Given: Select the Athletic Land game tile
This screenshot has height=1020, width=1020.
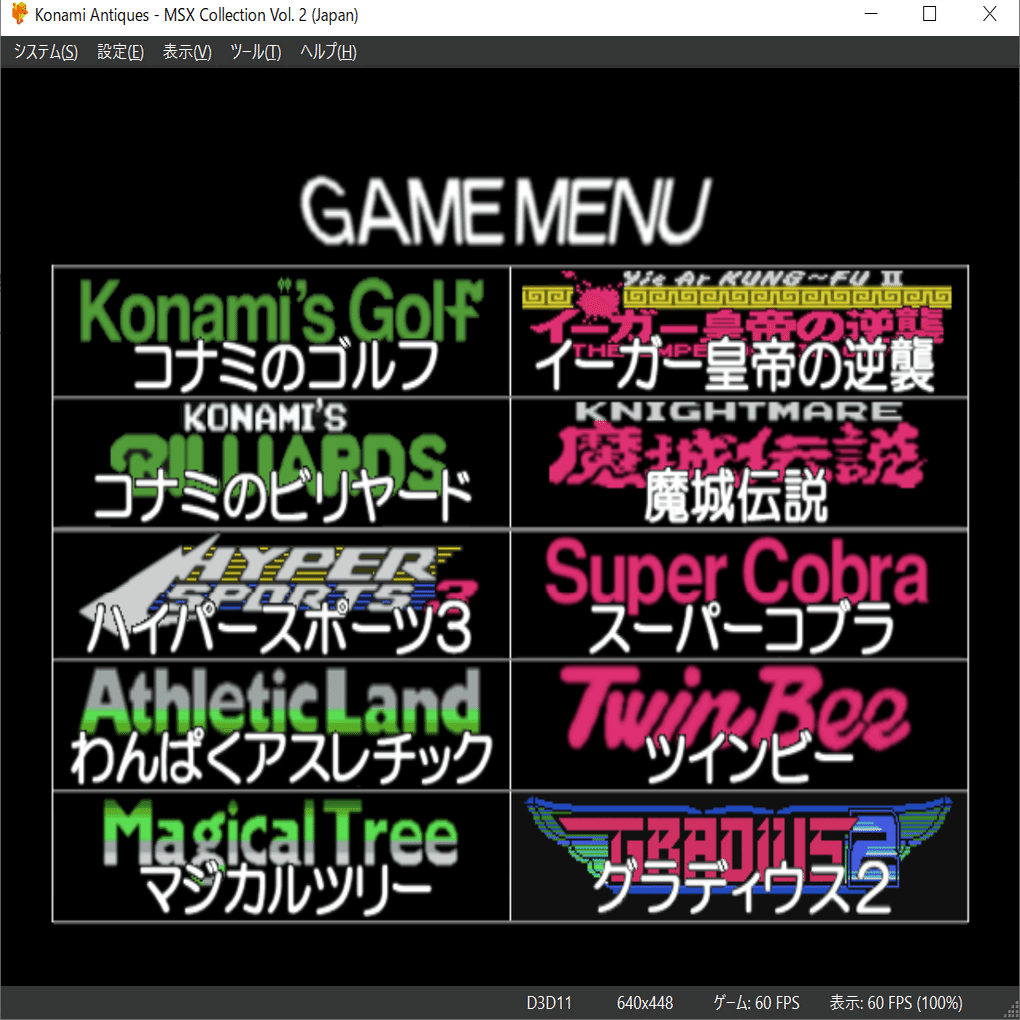Looking at the screenshot, I should 280,726.
